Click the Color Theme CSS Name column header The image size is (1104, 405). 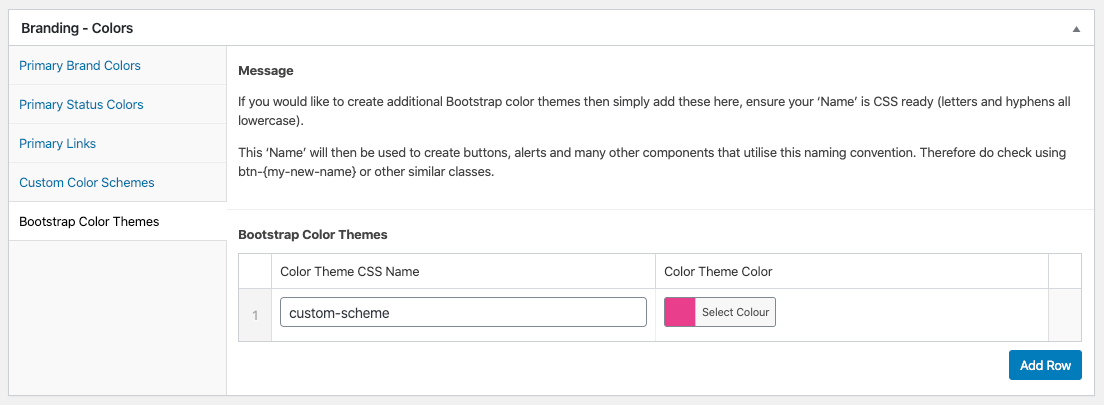[349, 272]
